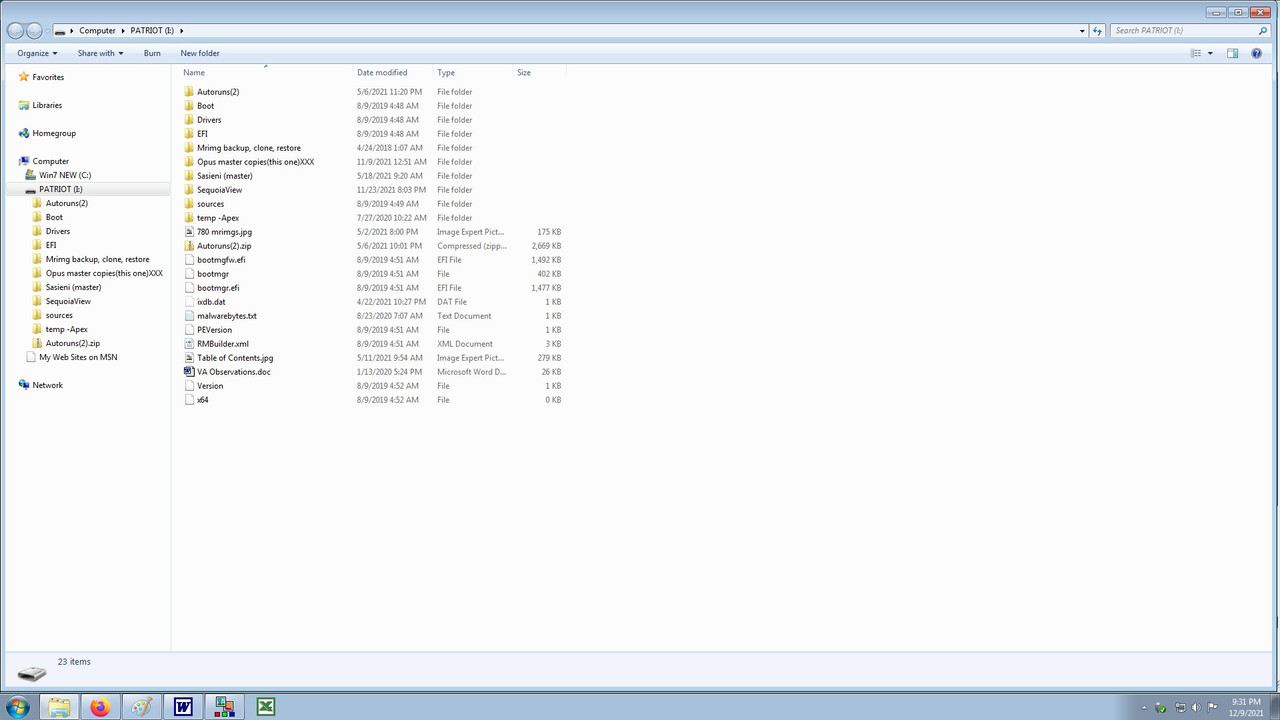Select Favorites in the navigation pane
This screenshot has height=720, width=1280.
coord(48,77)
